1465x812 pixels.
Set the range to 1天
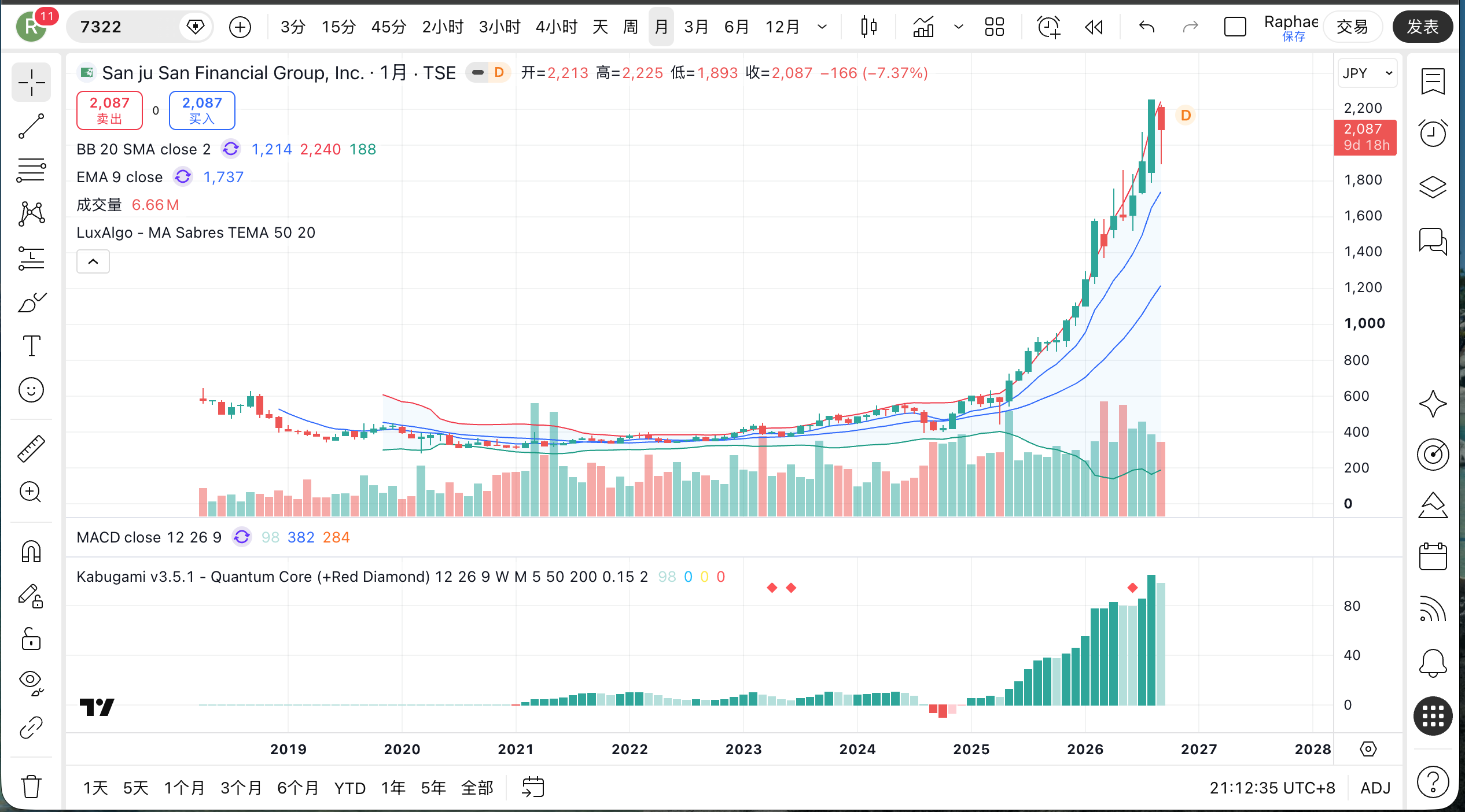[x=96, y=788]
